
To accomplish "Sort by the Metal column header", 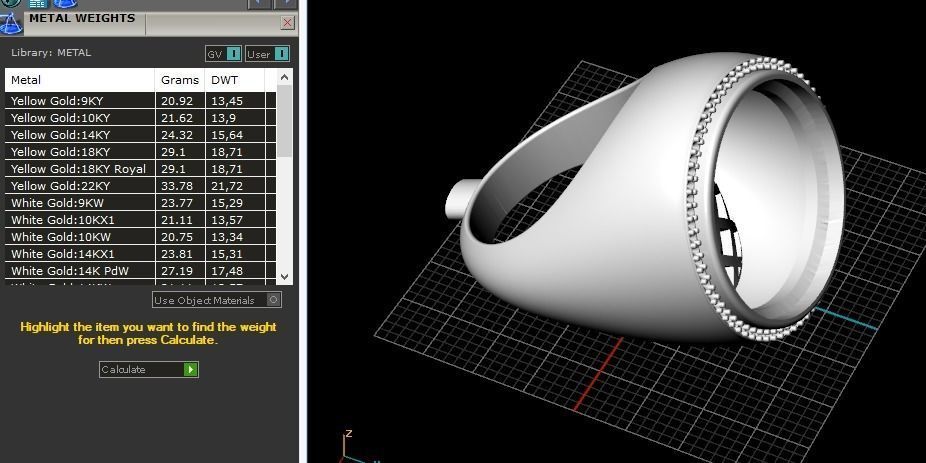I will (x=80, y=80).
